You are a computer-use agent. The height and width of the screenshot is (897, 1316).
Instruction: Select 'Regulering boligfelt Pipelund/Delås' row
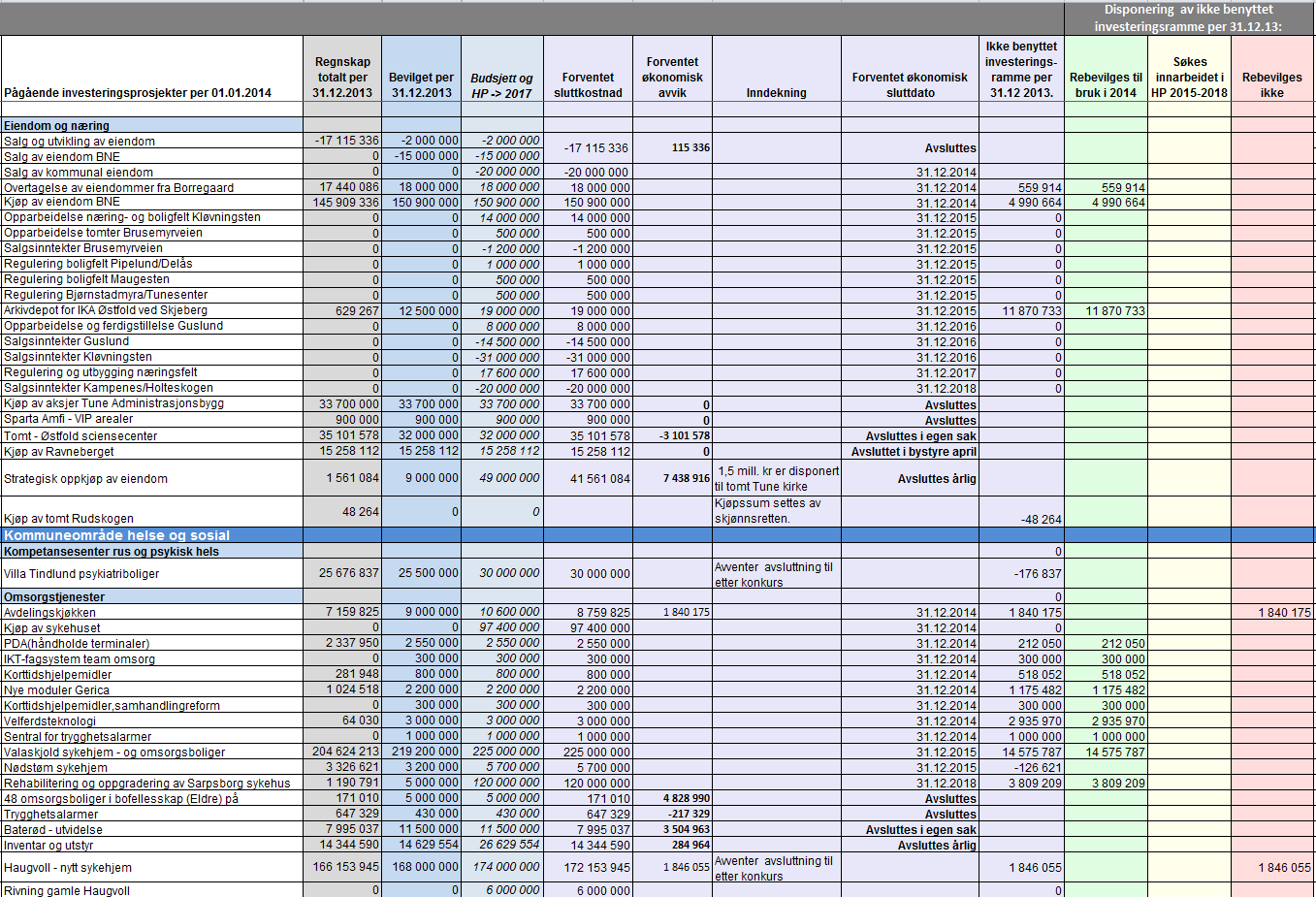click(x=98, y=264)
